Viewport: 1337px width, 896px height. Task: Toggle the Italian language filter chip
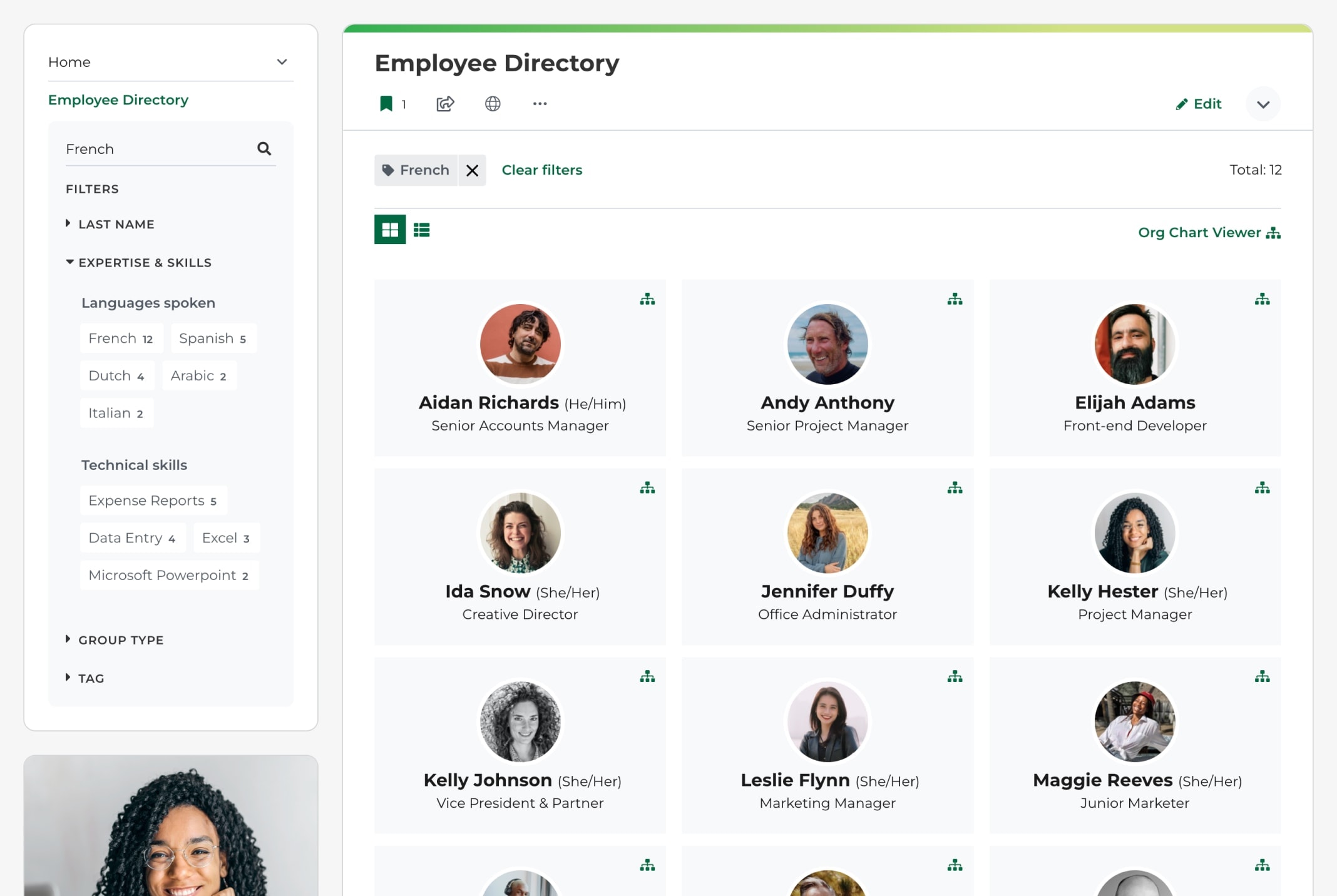[x=116, y=413]
